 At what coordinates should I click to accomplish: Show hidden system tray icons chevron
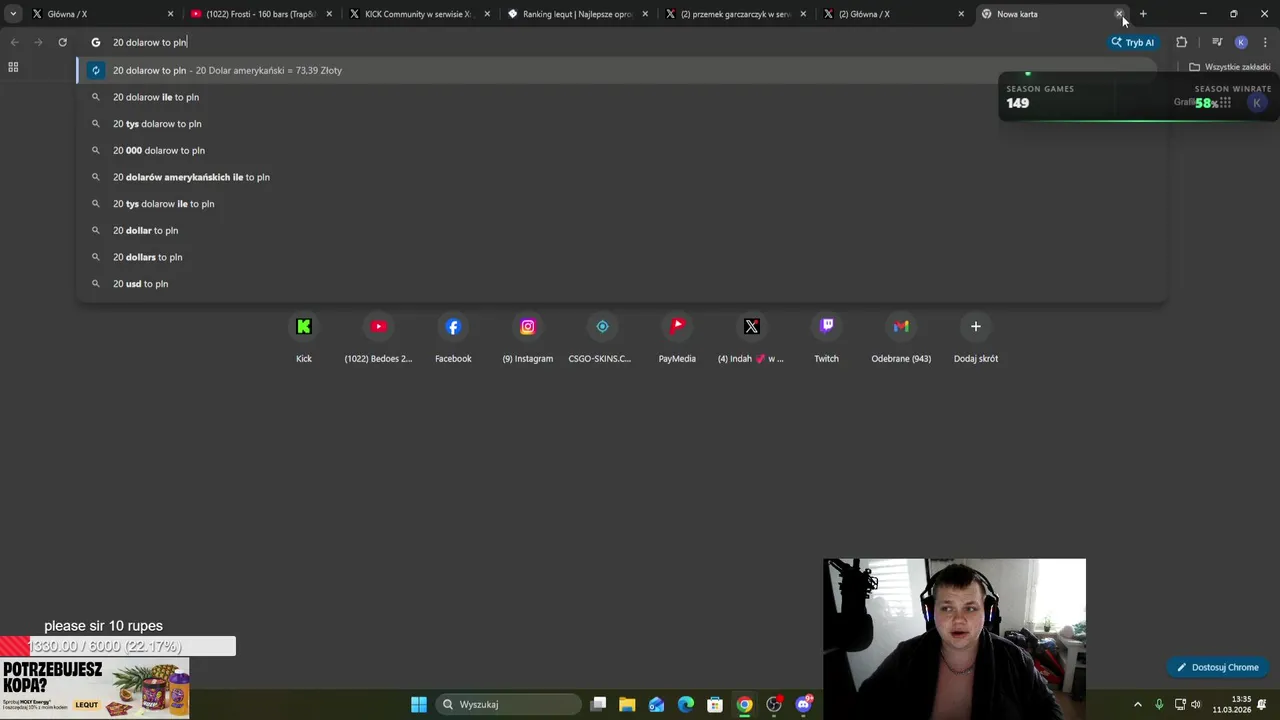(x=1137, y=704)
